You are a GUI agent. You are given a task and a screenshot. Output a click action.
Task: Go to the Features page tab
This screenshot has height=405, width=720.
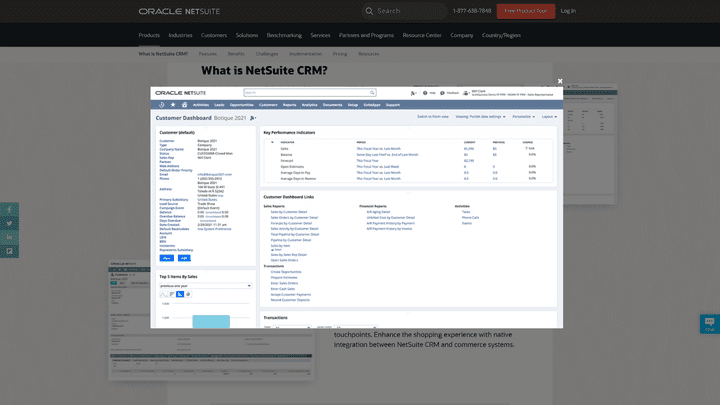(x=208, y=54)
